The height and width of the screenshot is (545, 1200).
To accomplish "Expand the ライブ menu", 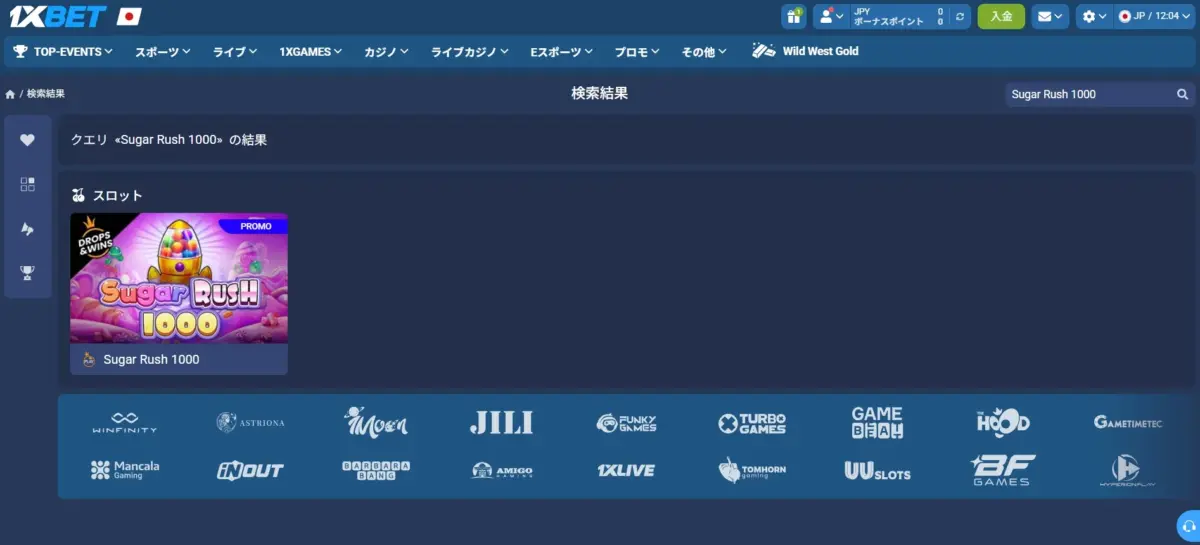I will click(x=235, y=51).
